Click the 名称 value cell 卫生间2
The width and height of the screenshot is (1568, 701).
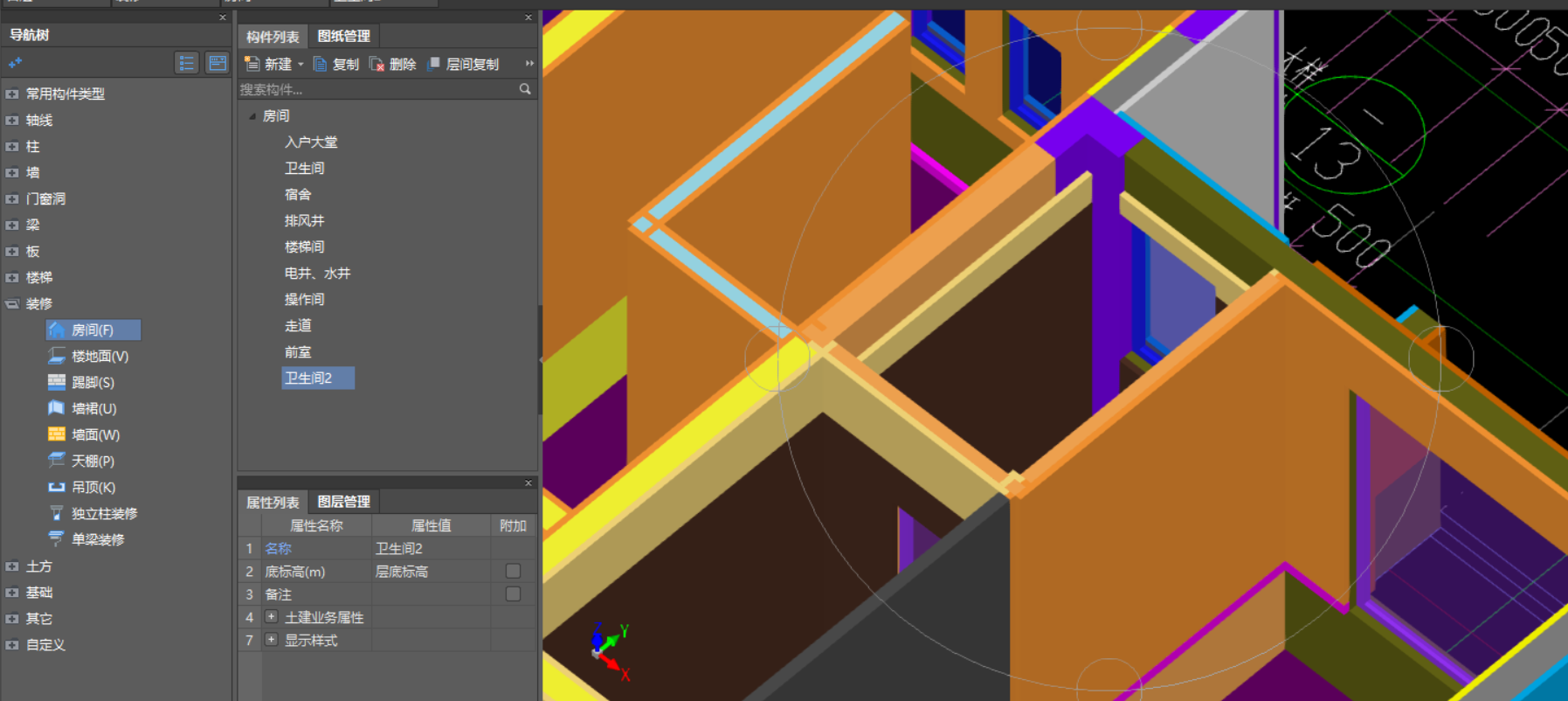432,549
